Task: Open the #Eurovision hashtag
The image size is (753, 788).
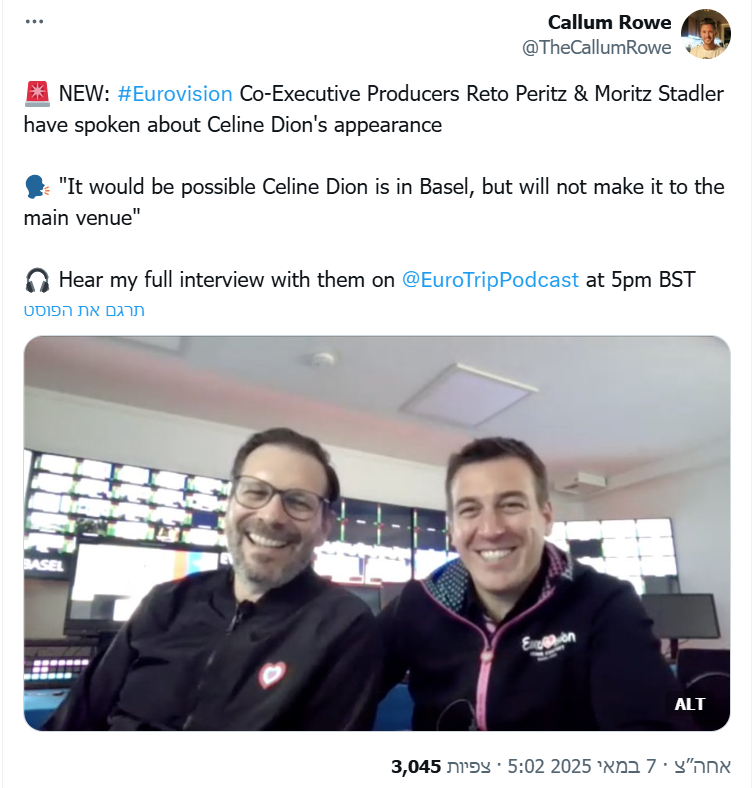Action: [175, 94]
